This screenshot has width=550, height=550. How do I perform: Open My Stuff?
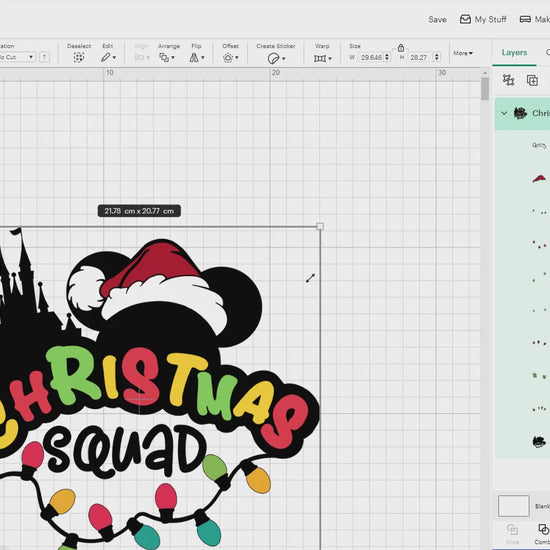[x=483, y=19]
